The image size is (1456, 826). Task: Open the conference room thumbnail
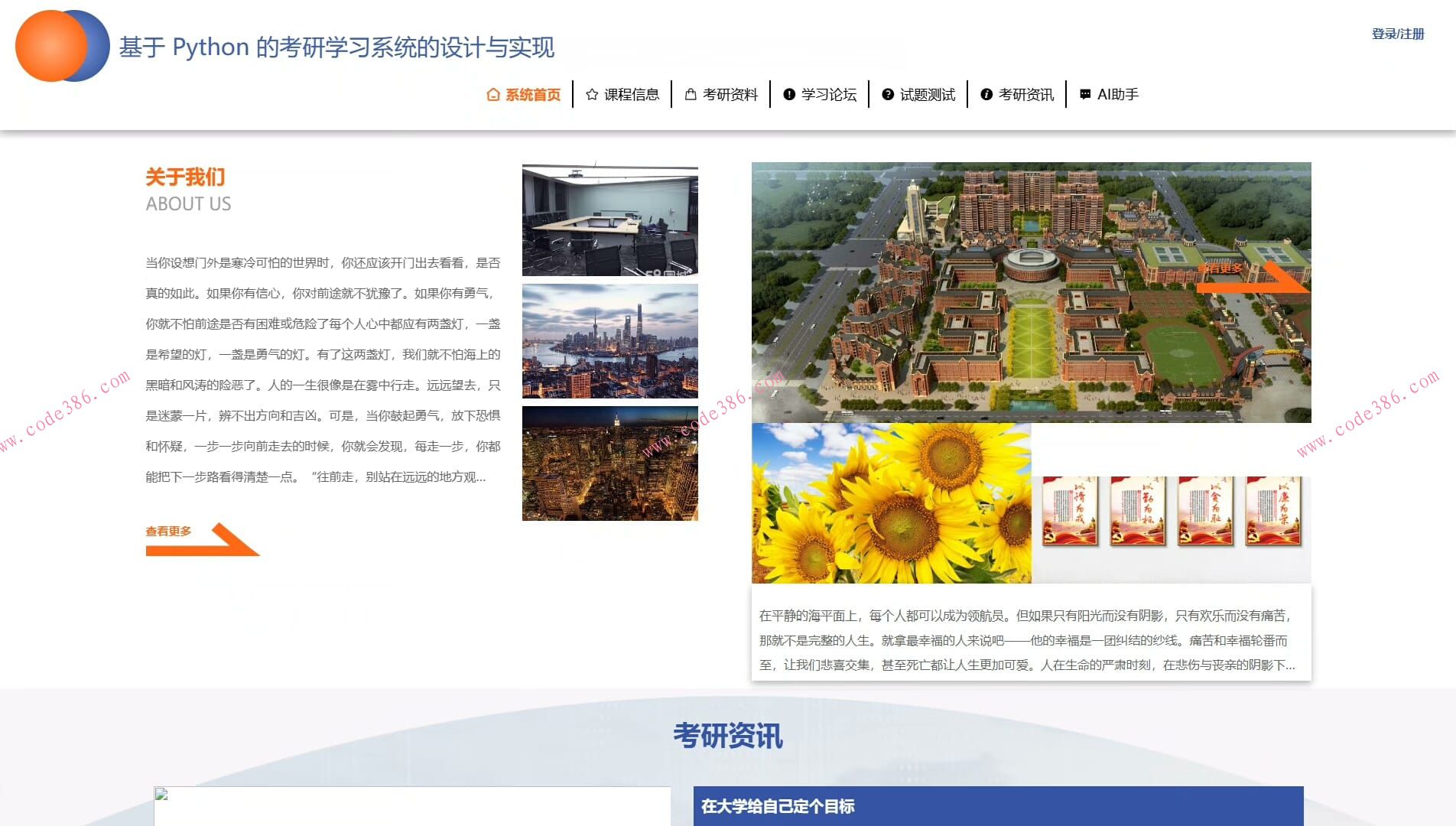point(610,220)
